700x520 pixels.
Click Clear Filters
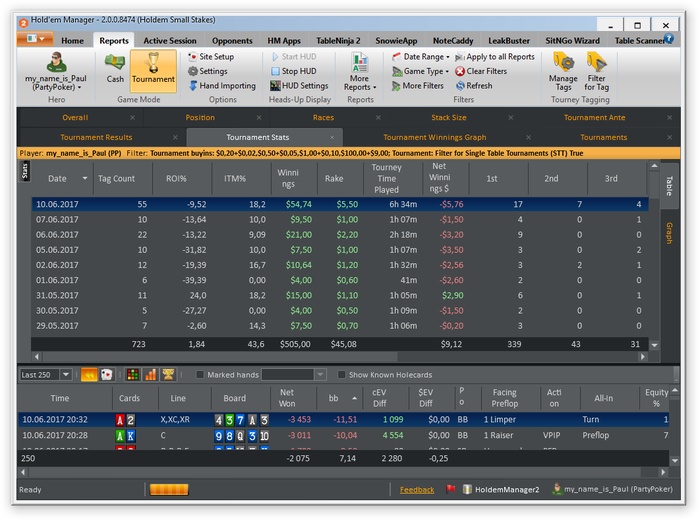tap(481, 71)
